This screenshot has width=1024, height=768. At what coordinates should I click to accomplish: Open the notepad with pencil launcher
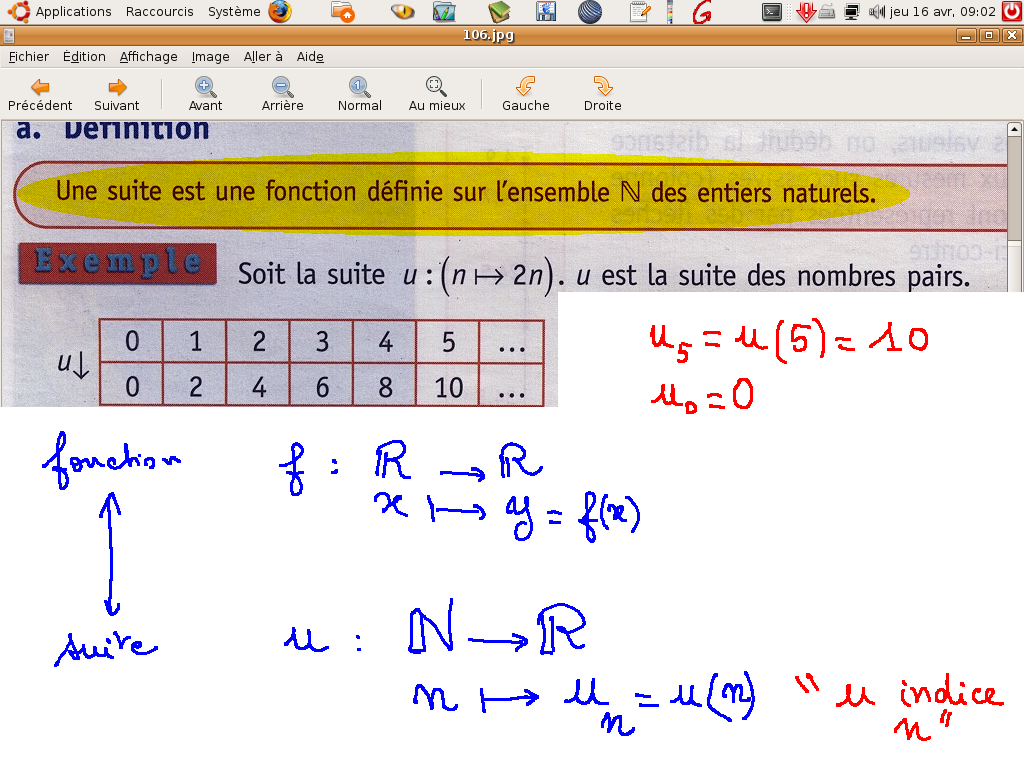pyautogui.click(x=640, y=12)
